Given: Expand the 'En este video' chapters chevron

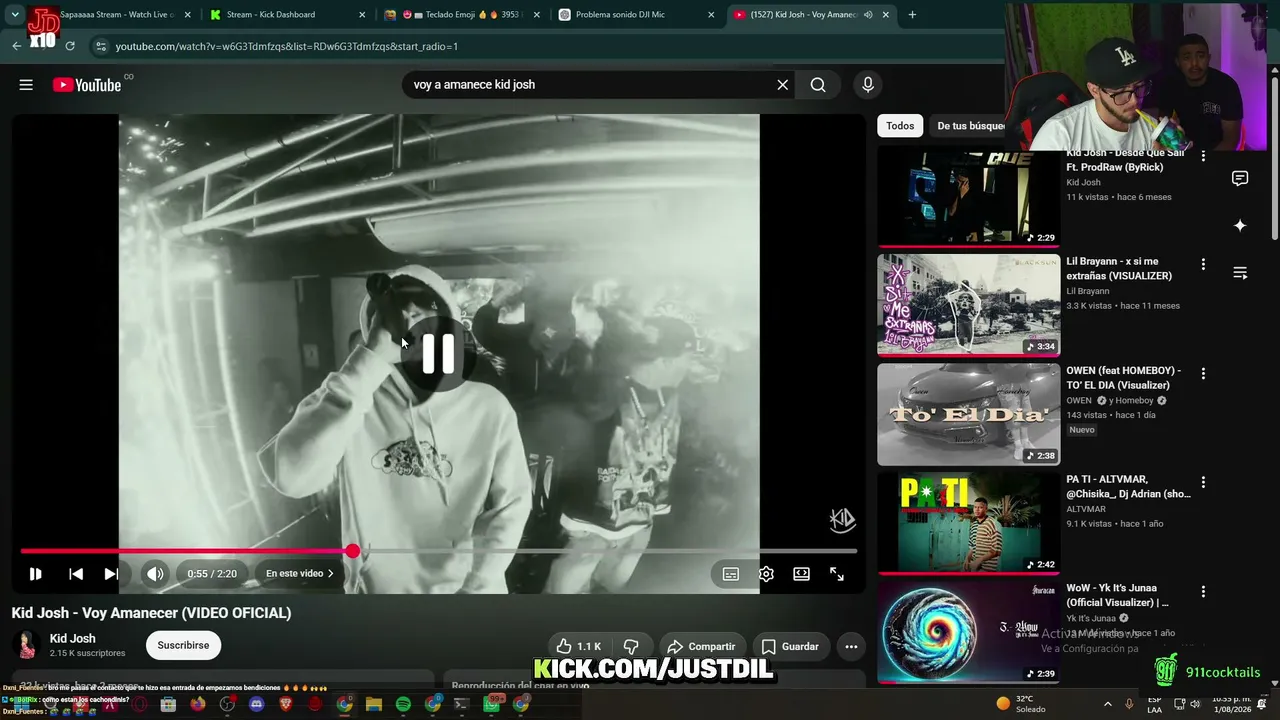Looking at the screenshot, I should point(330,574).
